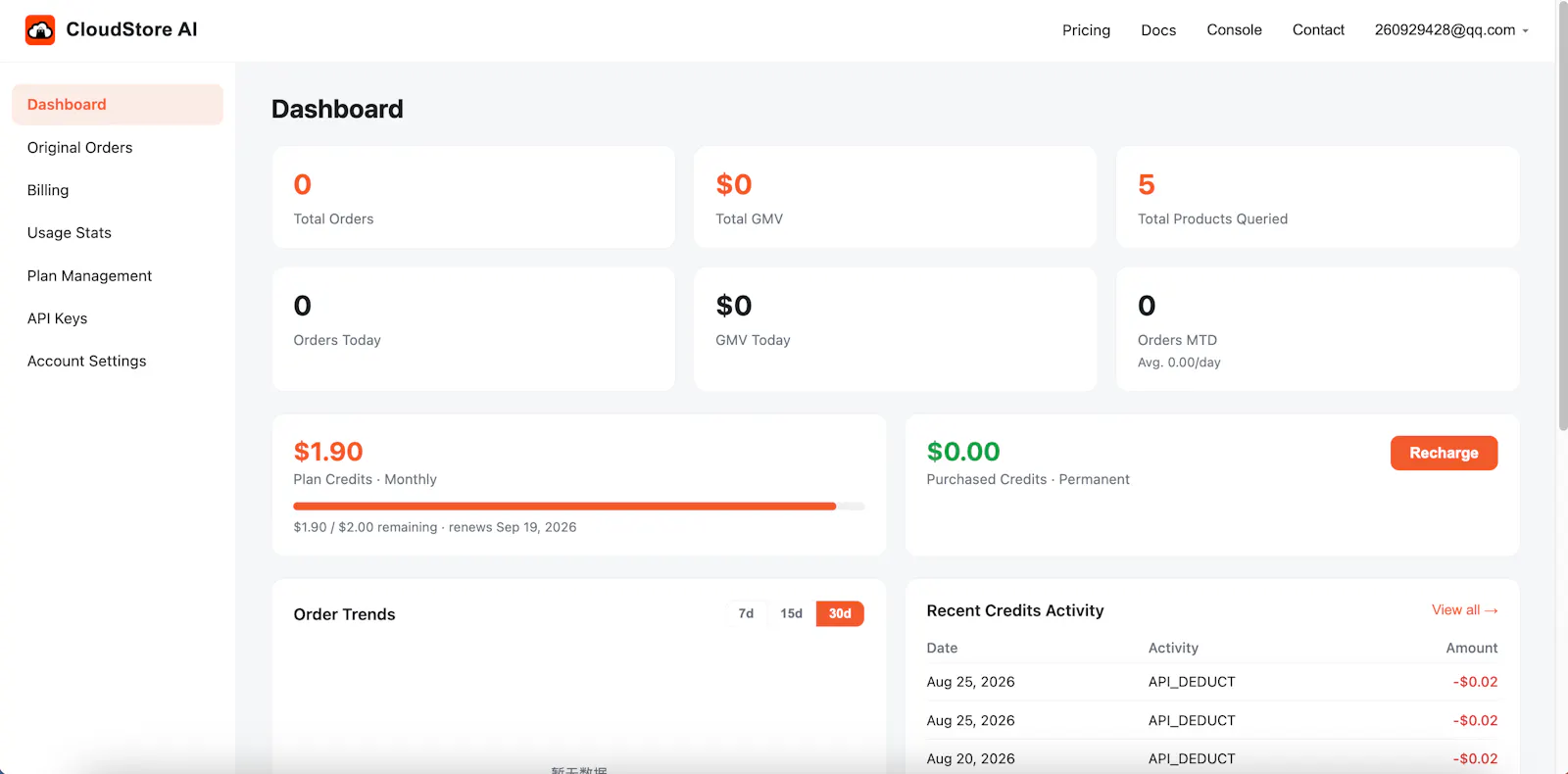Click the Total GMV card
Screen dimensions: 1568x774
(896, 197)
